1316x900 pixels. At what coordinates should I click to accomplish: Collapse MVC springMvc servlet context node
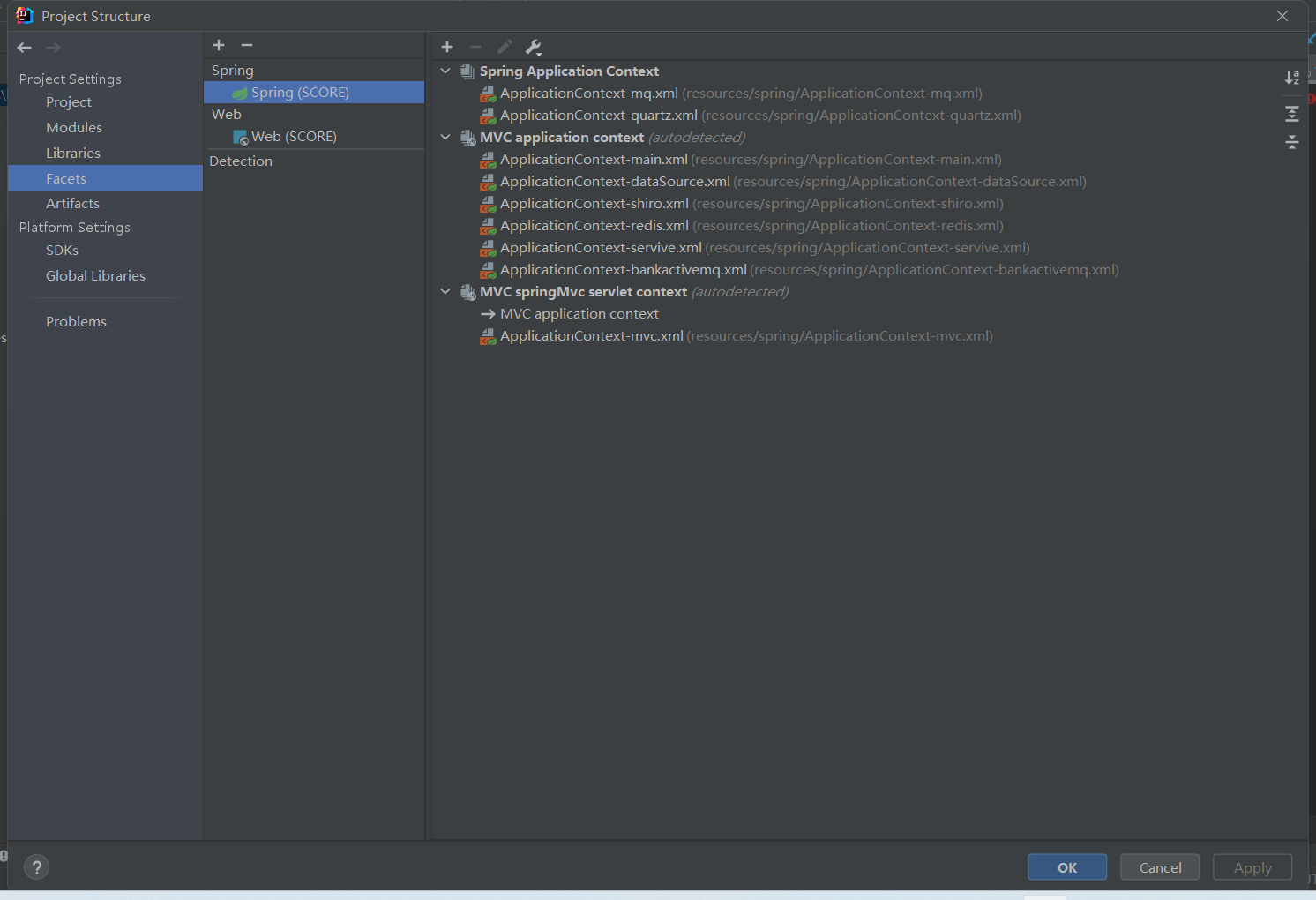(445, 292)
